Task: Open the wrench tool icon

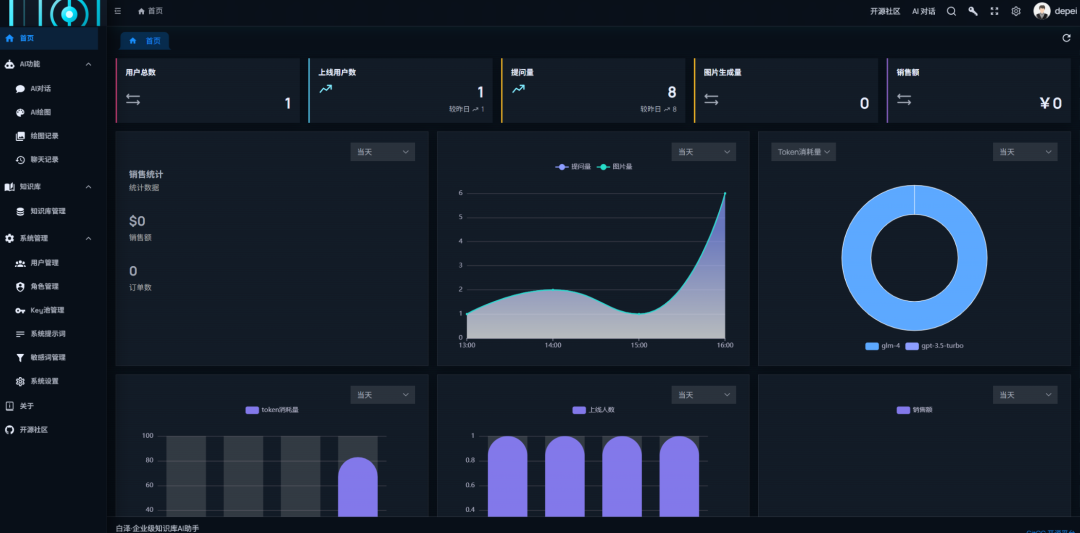Action: point(973,11)
